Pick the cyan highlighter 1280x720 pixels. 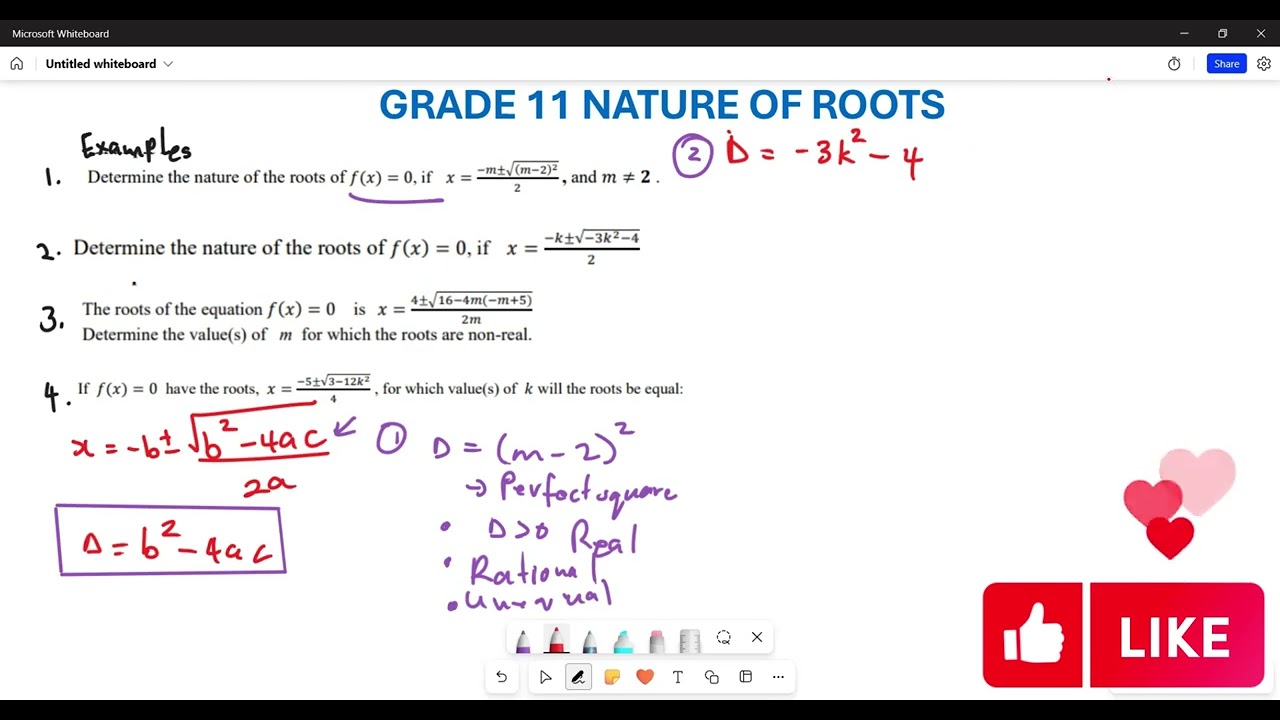tap(623, 640)
